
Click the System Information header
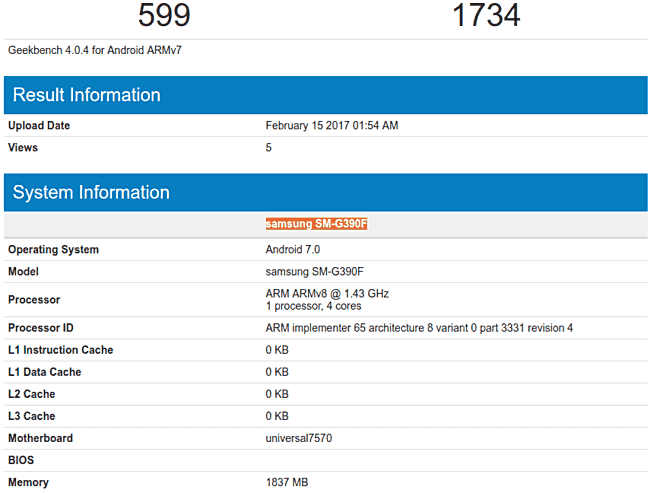(x=91, y=192)
